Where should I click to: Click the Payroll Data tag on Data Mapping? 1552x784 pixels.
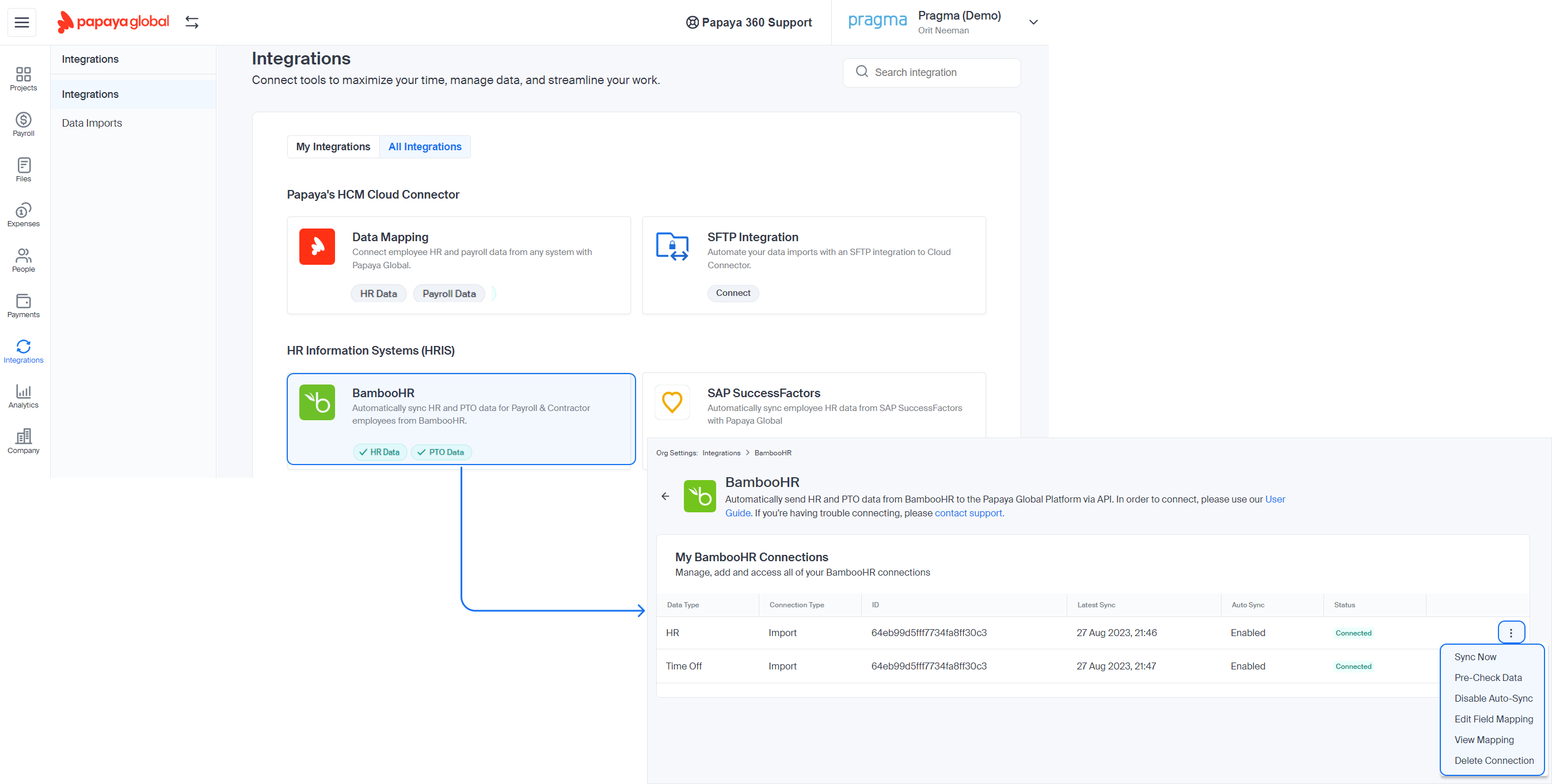click(x=449, y=294)
